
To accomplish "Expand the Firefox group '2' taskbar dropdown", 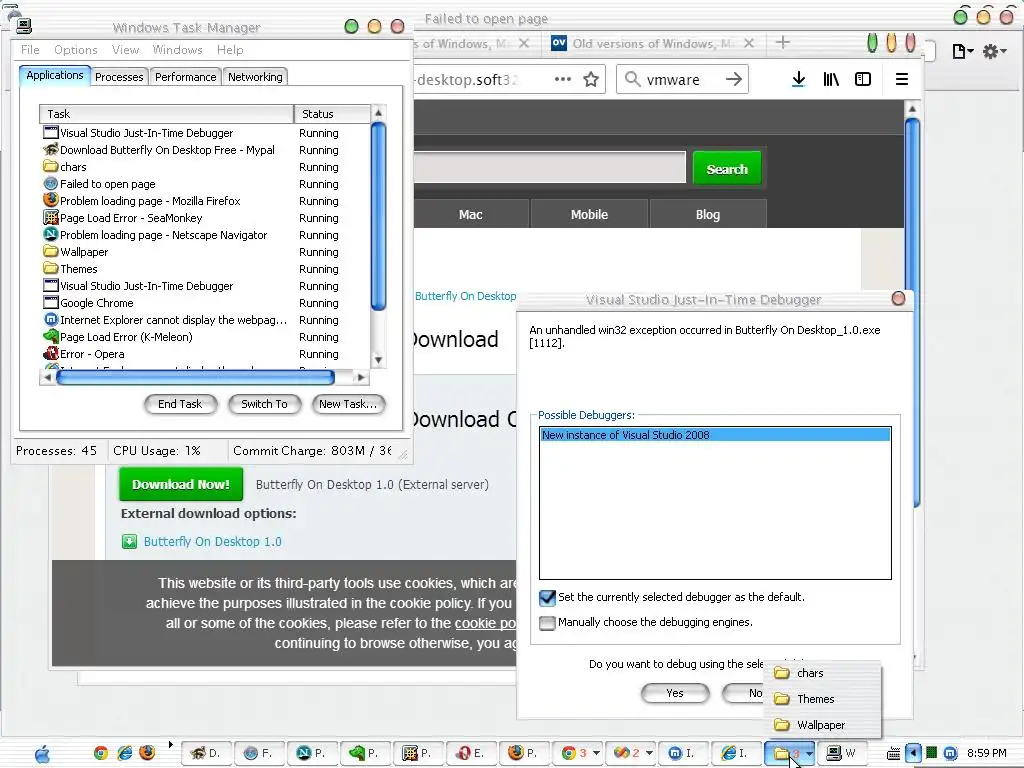I will point(649,753).
